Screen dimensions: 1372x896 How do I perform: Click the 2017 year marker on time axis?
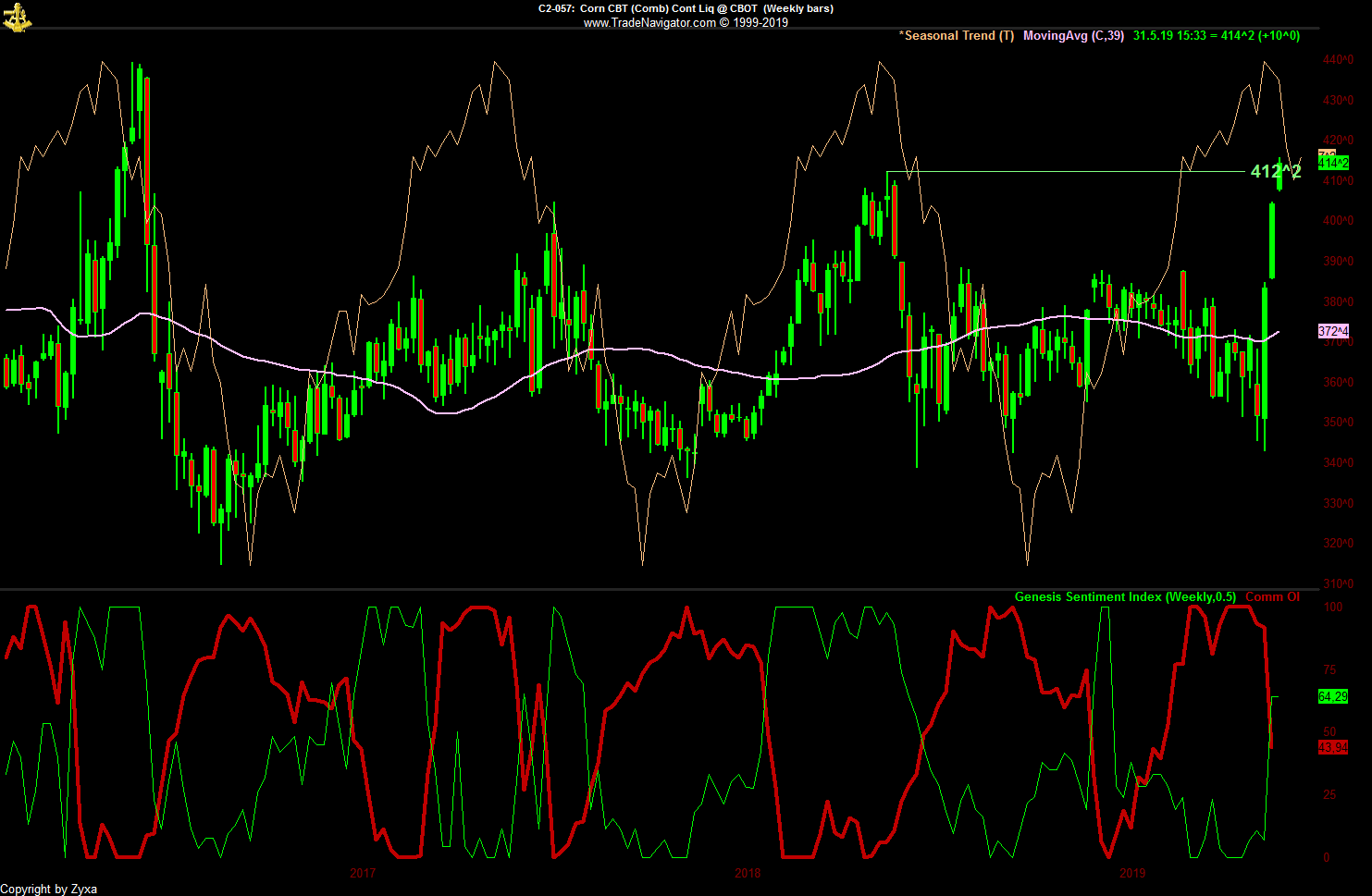click(363, 873)
